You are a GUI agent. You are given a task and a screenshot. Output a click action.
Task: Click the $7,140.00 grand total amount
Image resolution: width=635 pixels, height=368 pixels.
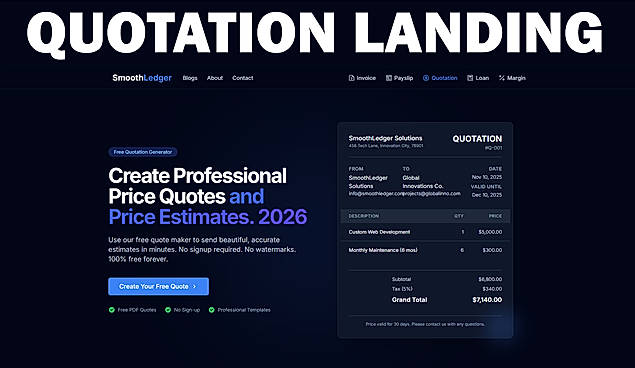487,300
